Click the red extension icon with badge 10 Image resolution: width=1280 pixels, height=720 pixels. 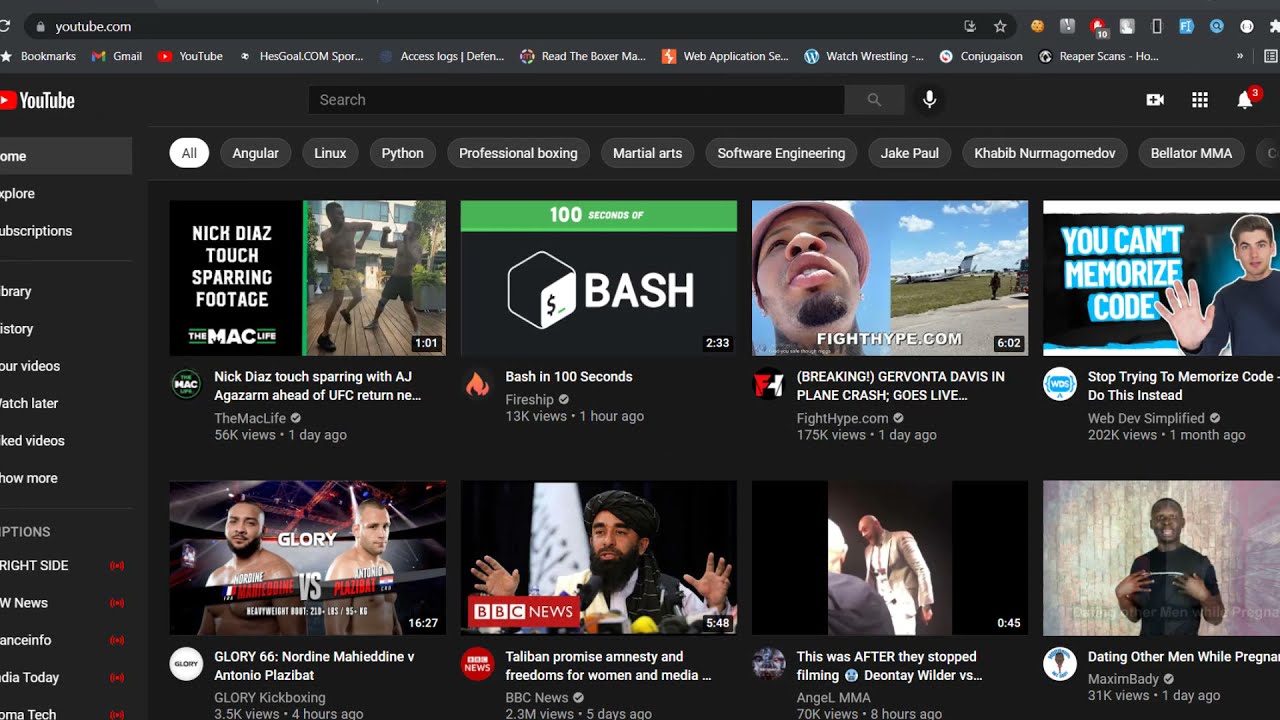(1098, 27)
